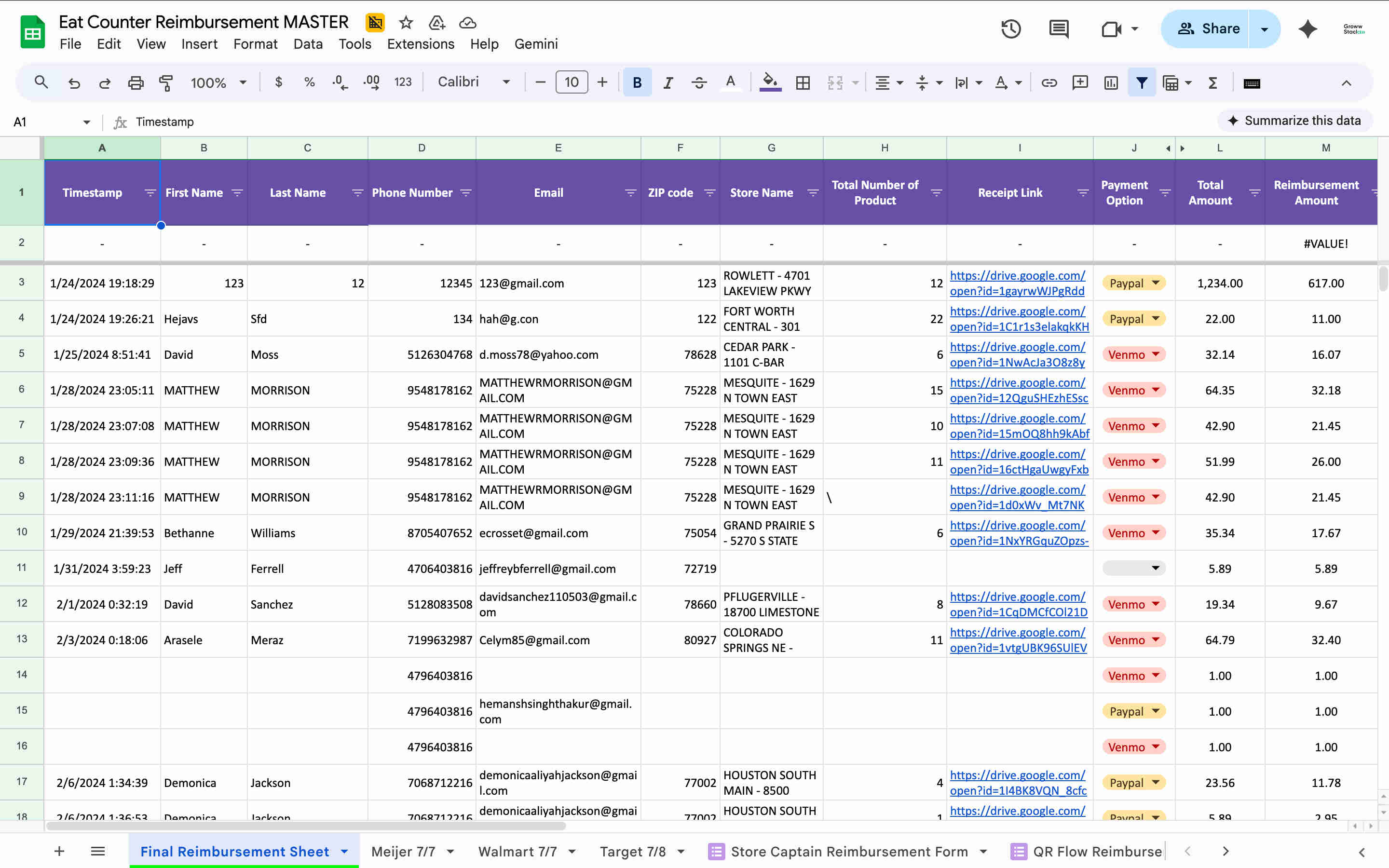Open the borders tool

point(803,82)
